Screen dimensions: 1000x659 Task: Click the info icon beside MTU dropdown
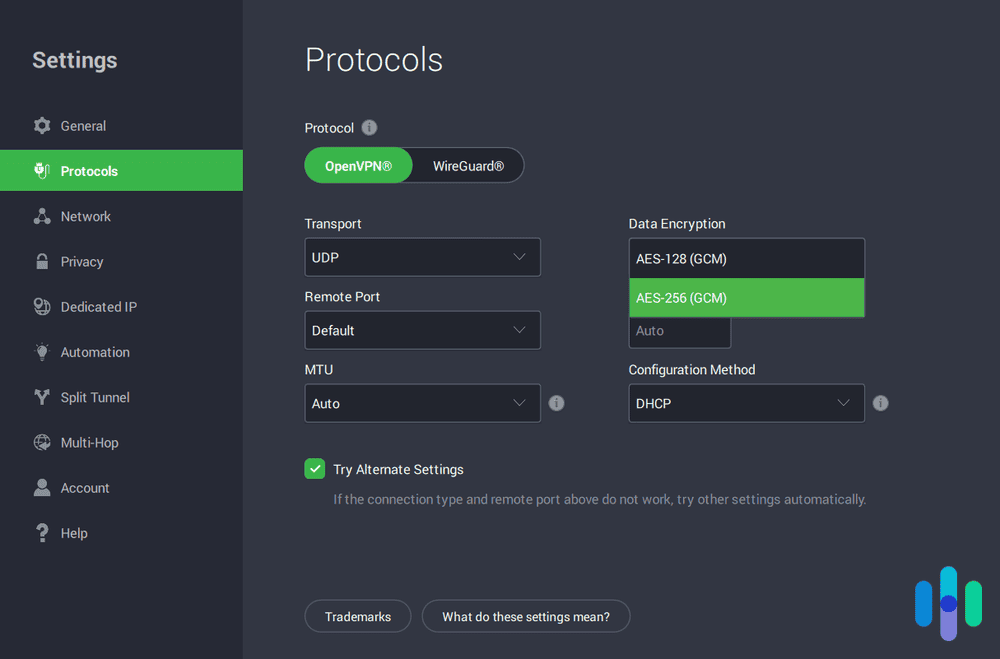click(x=556, y=403)
